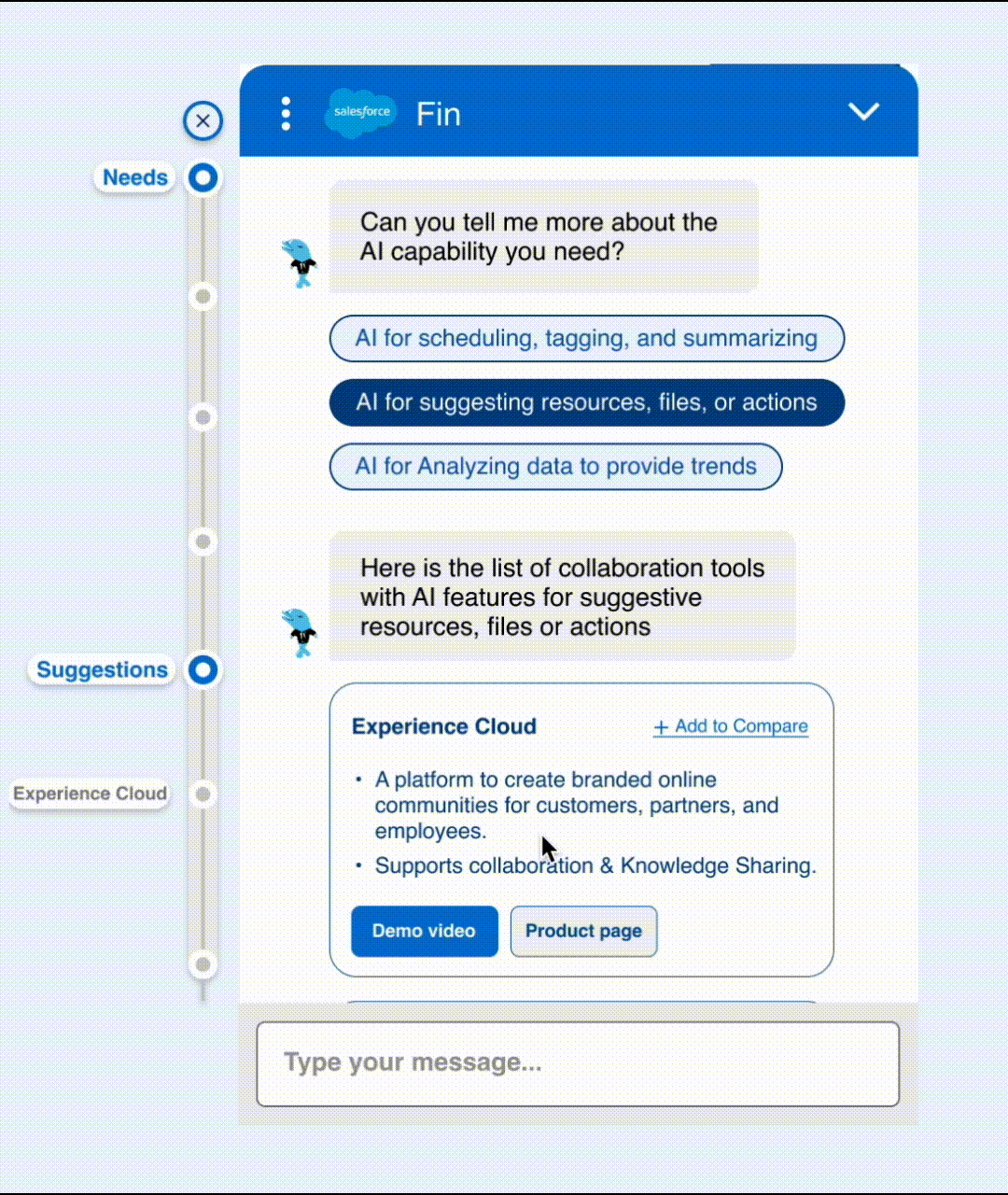Click Add to Compare link
Viewport: 1008px width, 1195px height.
pyautogui.click(x=731, y=726)
